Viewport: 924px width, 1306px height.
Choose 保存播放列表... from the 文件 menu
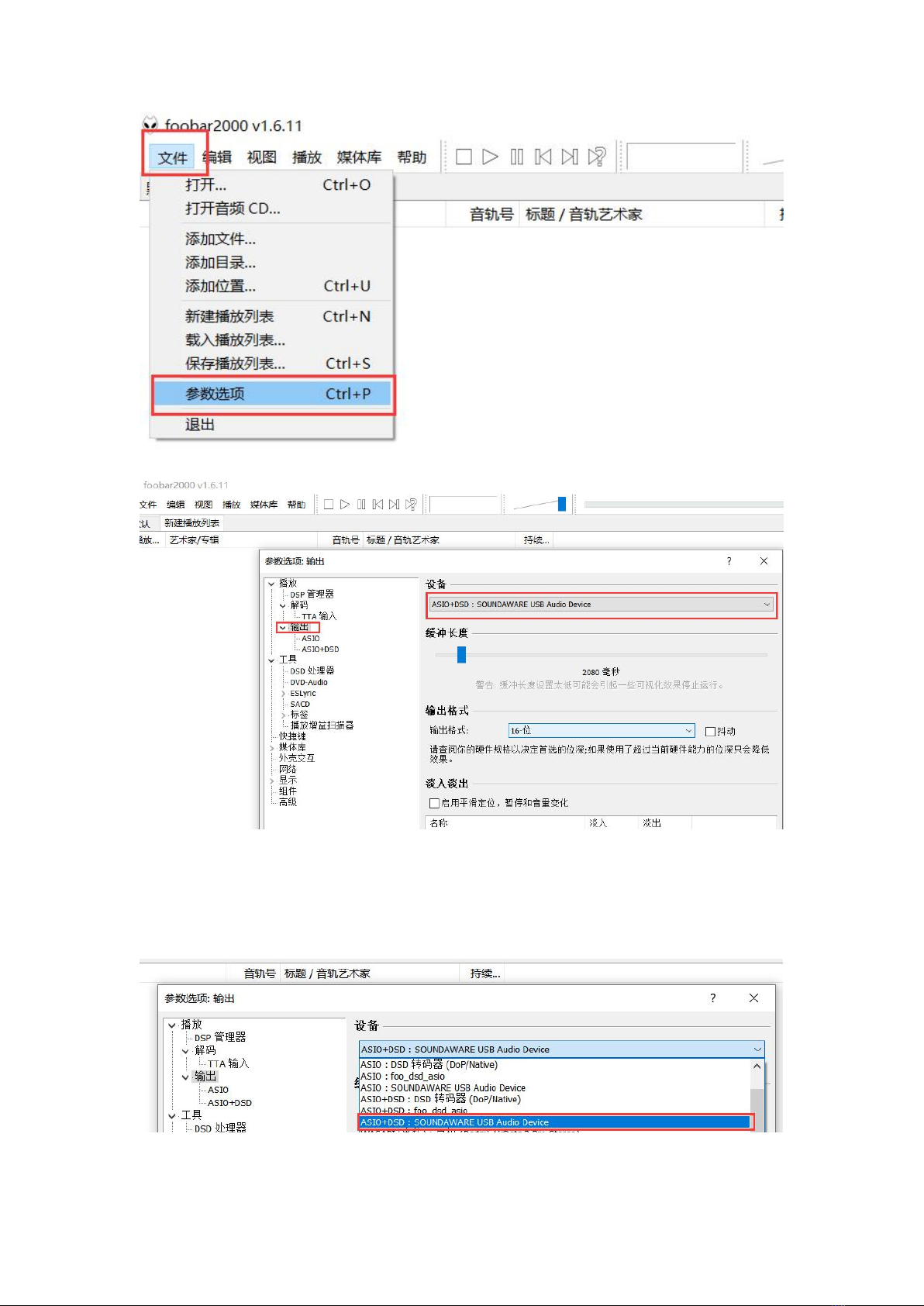pos(272,364)
